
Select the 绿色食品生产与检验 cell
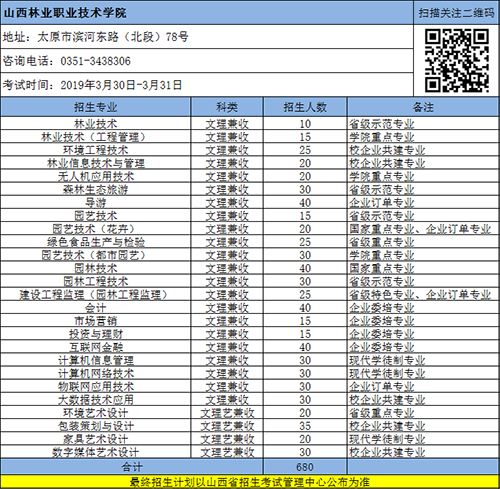click(96, 242)
